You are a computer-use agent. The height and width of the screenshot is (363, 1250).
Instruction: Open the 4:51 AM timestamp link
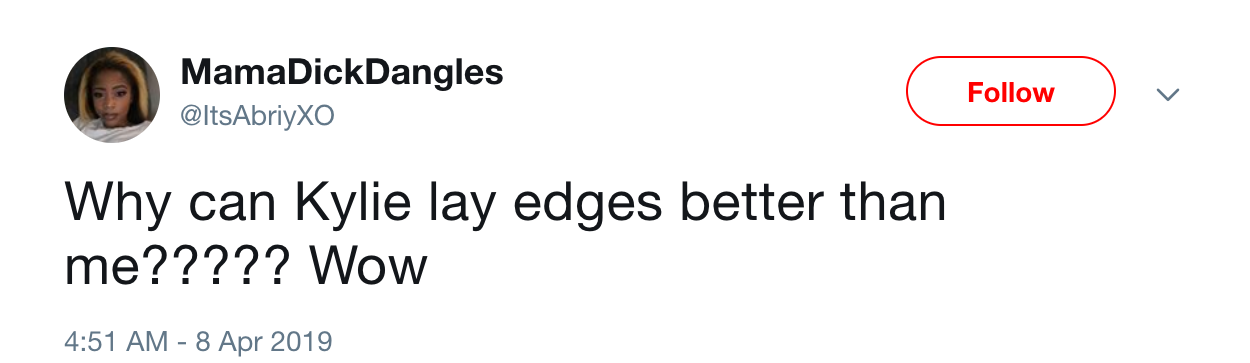pyautogui.click(x=116, y=342)
